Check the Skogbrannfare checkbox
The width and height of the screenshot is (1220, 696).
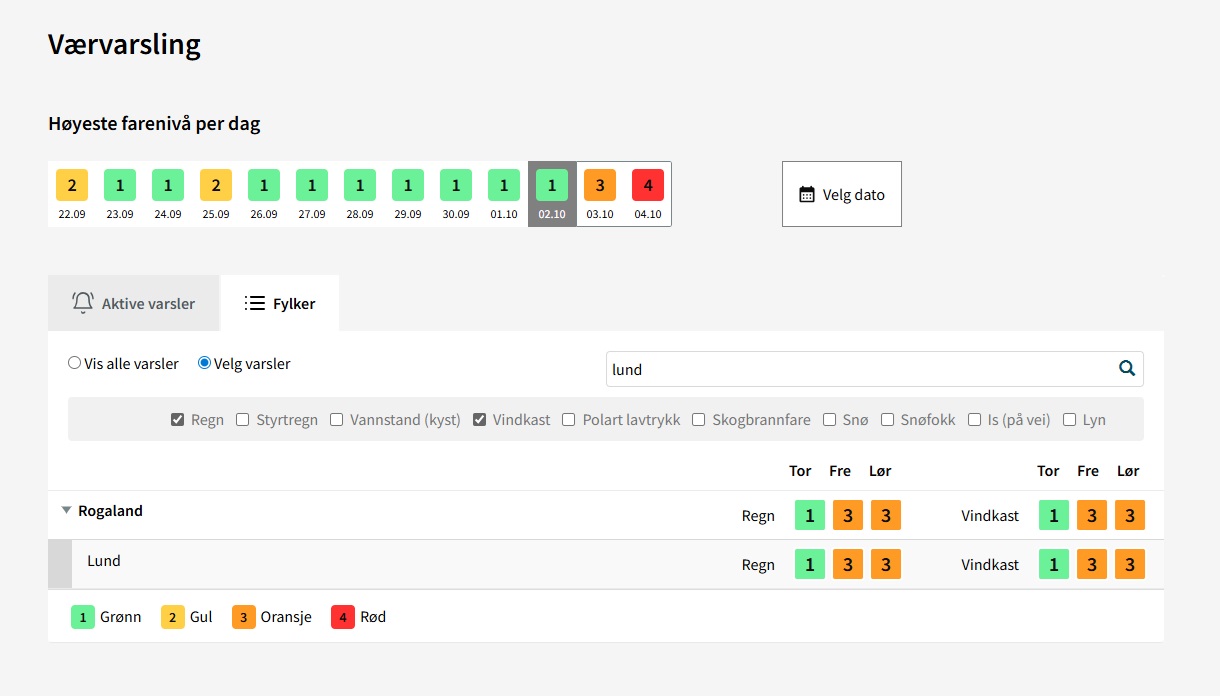coord(699,420)
